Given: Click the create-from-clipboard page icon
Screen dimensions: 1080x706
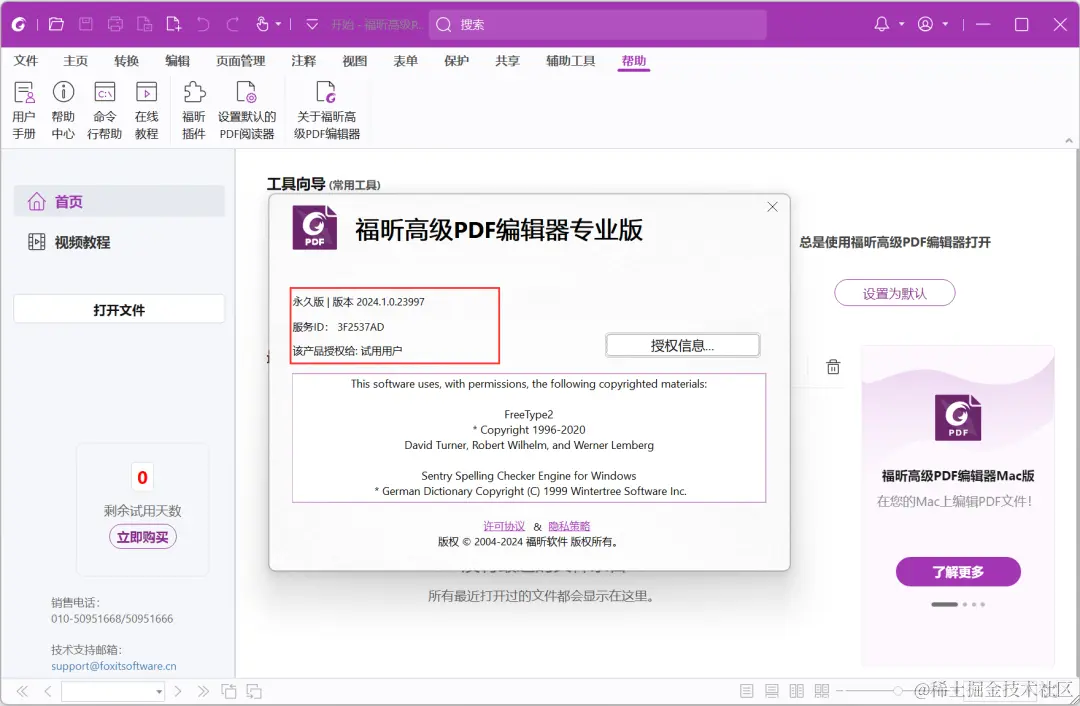Looking at the screenshot, I should click(145, 24).
